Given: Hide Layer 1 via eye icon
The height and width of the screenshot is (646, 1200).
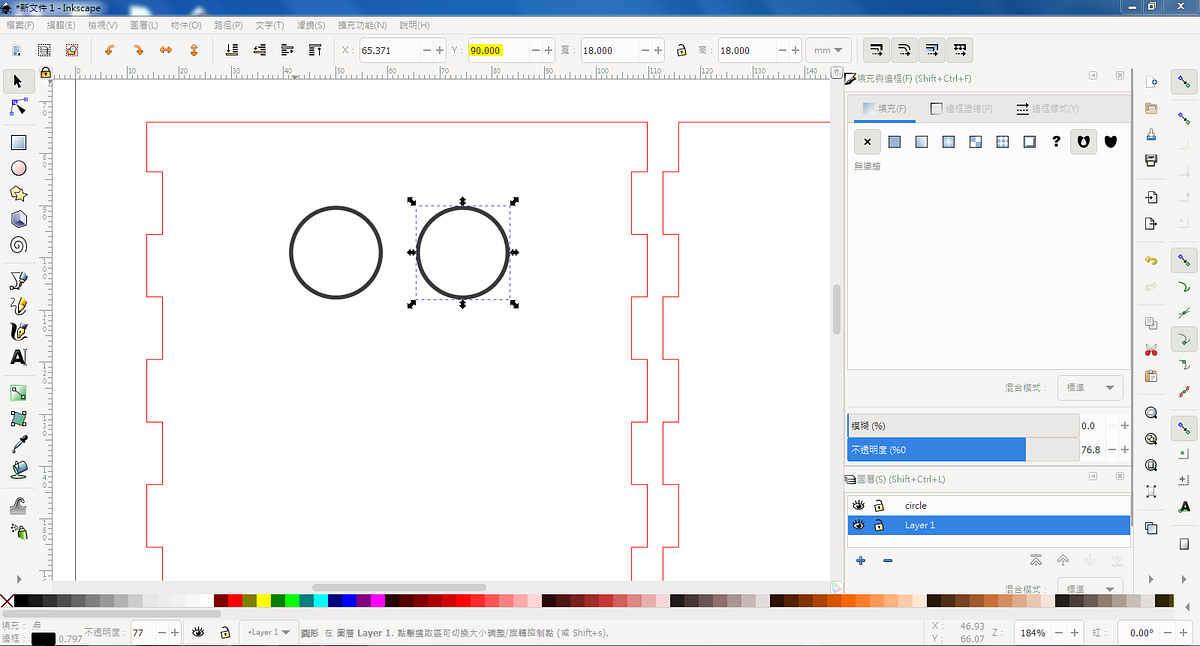Looking at the screenshot, I should 858,526.
